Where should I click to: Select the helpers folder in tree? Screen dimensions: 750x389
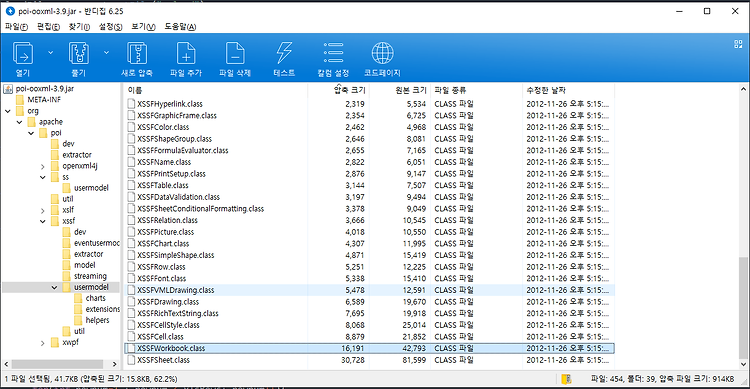(x=97, y=320)
